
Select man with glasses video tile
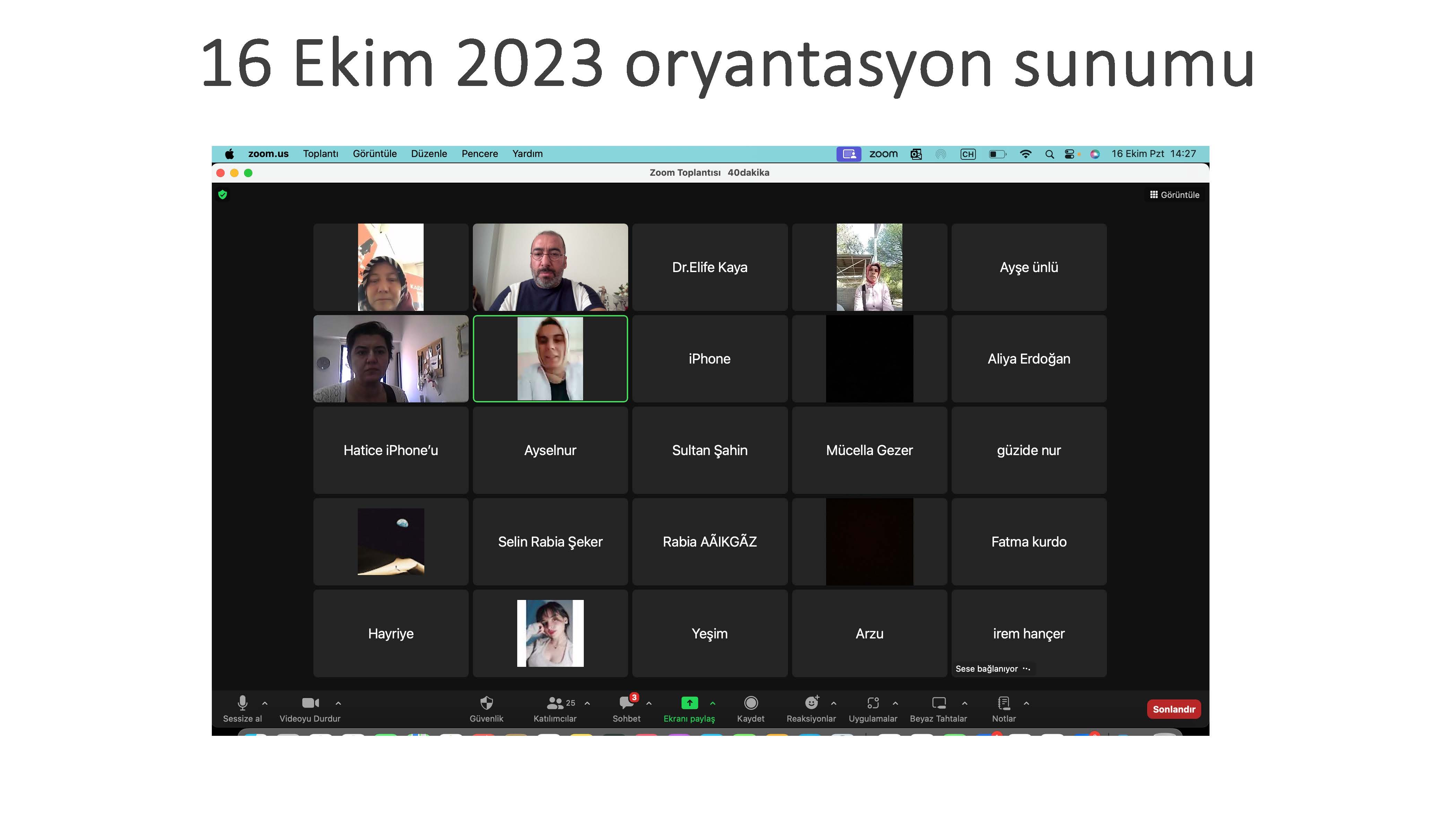(550, 267)
